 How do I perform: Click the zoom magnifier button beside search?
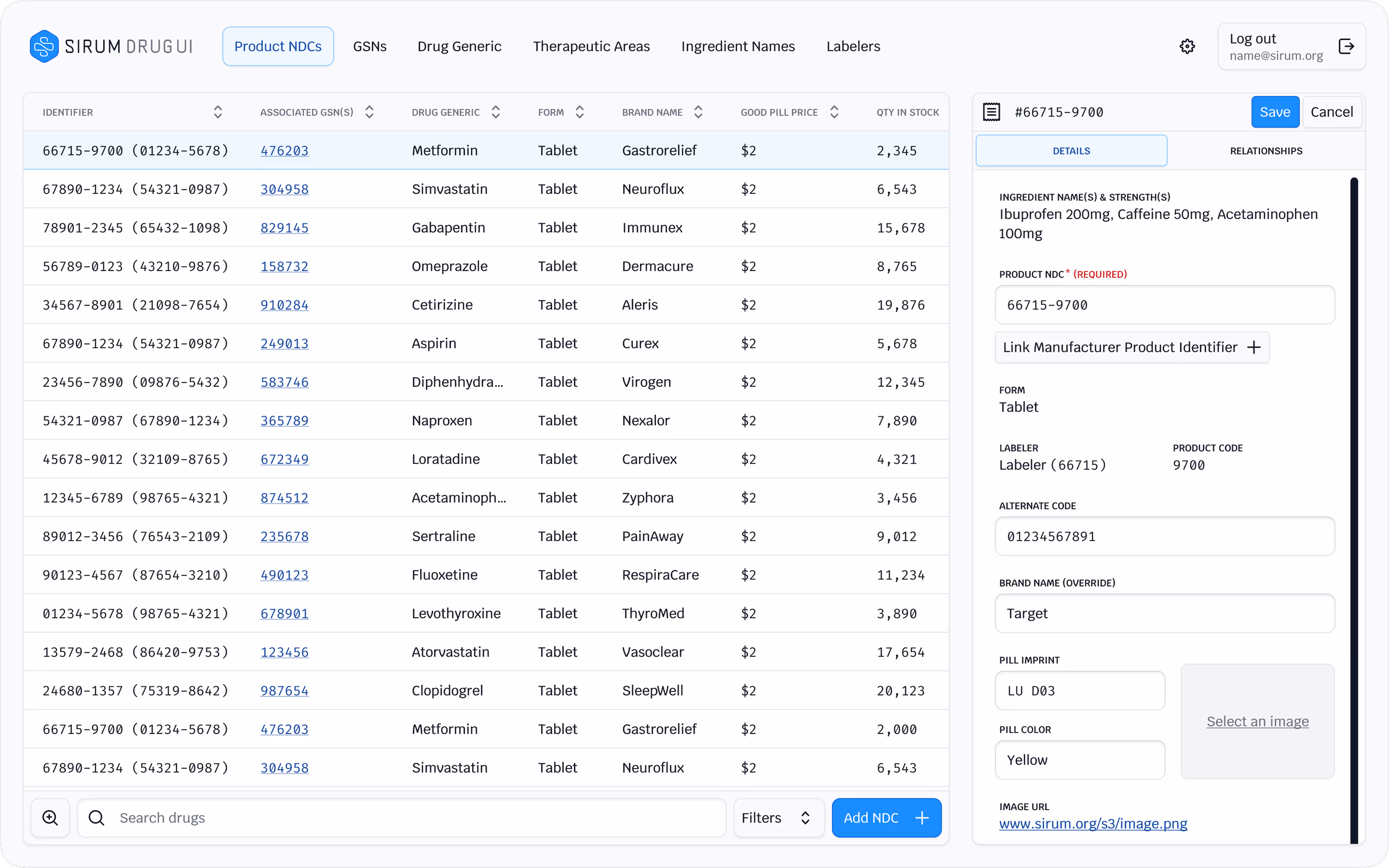51,817
